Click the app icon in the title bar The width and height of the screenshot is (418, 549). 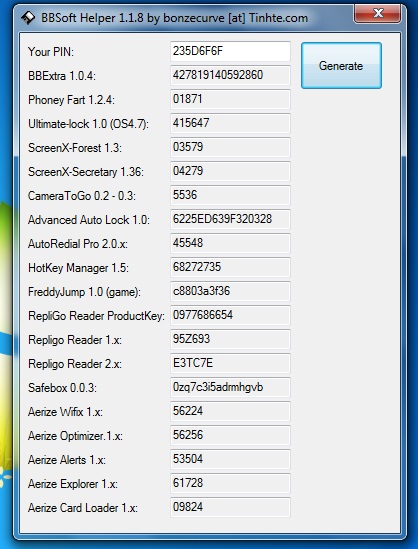(28, 18)
